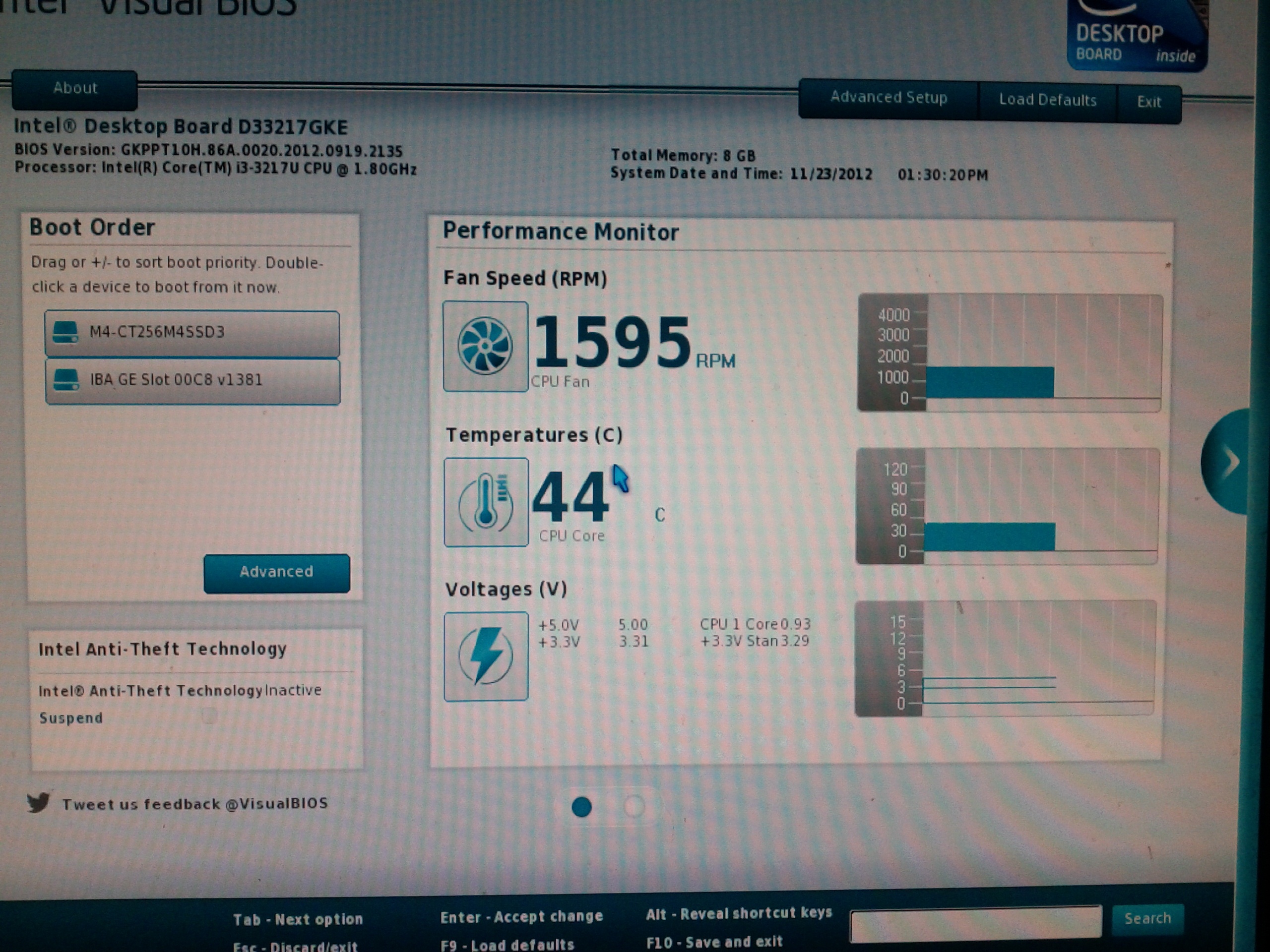Click the System Date and Time value
Viewport: 1270px width, 952px height.
click(x=889, y=175)
